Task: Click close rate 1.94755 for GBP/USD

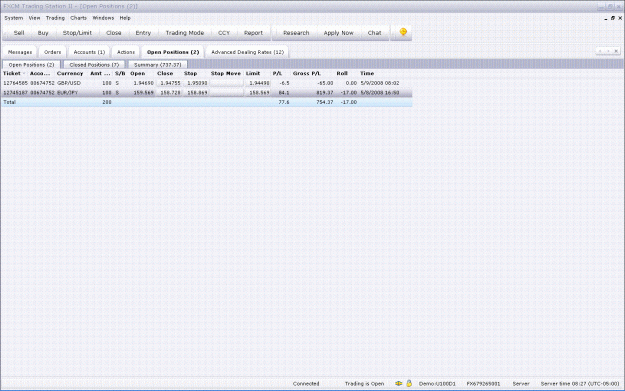Action: [170, 83]
